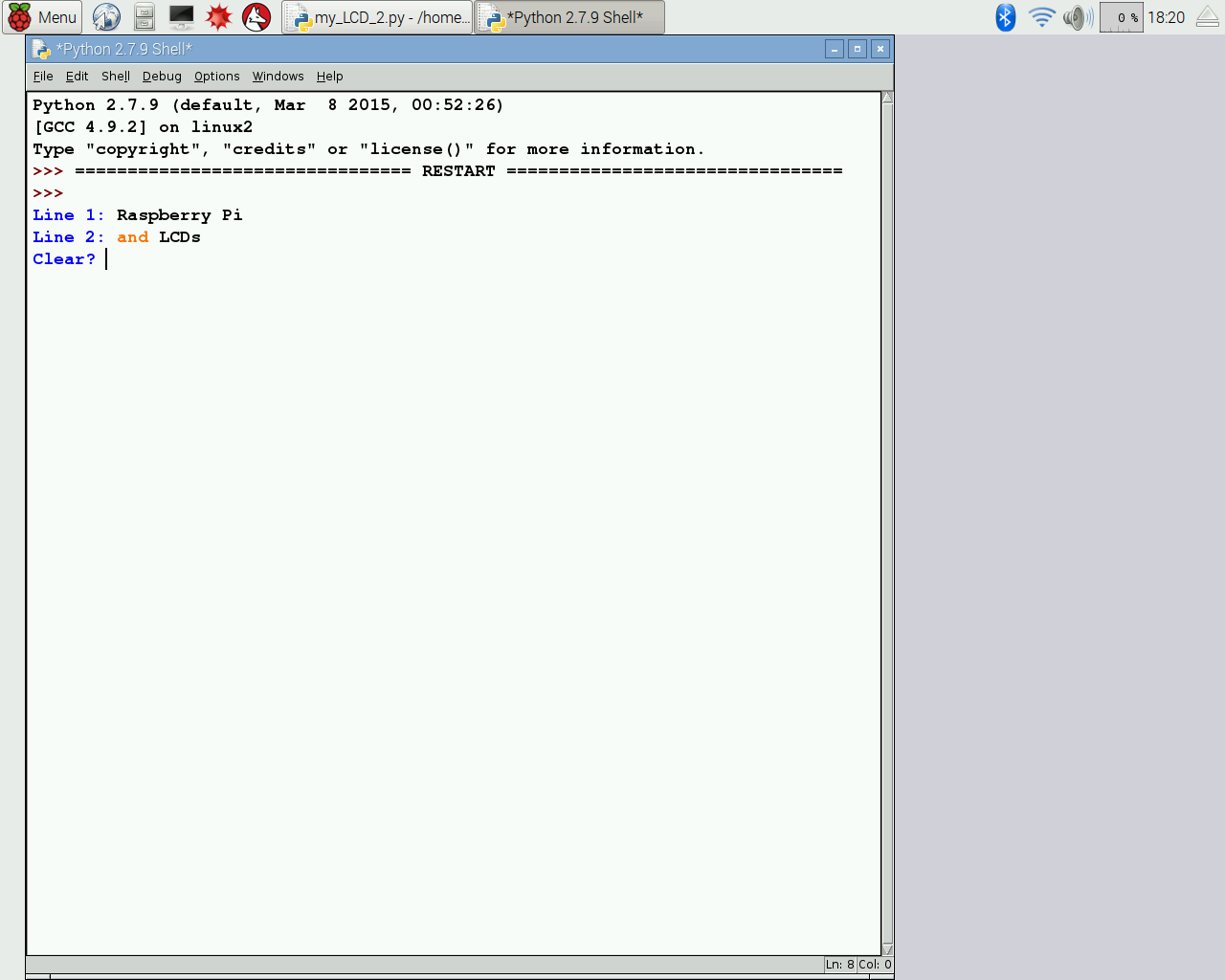Click the Python icon in Shell title bar
The image size is (1225, 980).
[41, 49]
